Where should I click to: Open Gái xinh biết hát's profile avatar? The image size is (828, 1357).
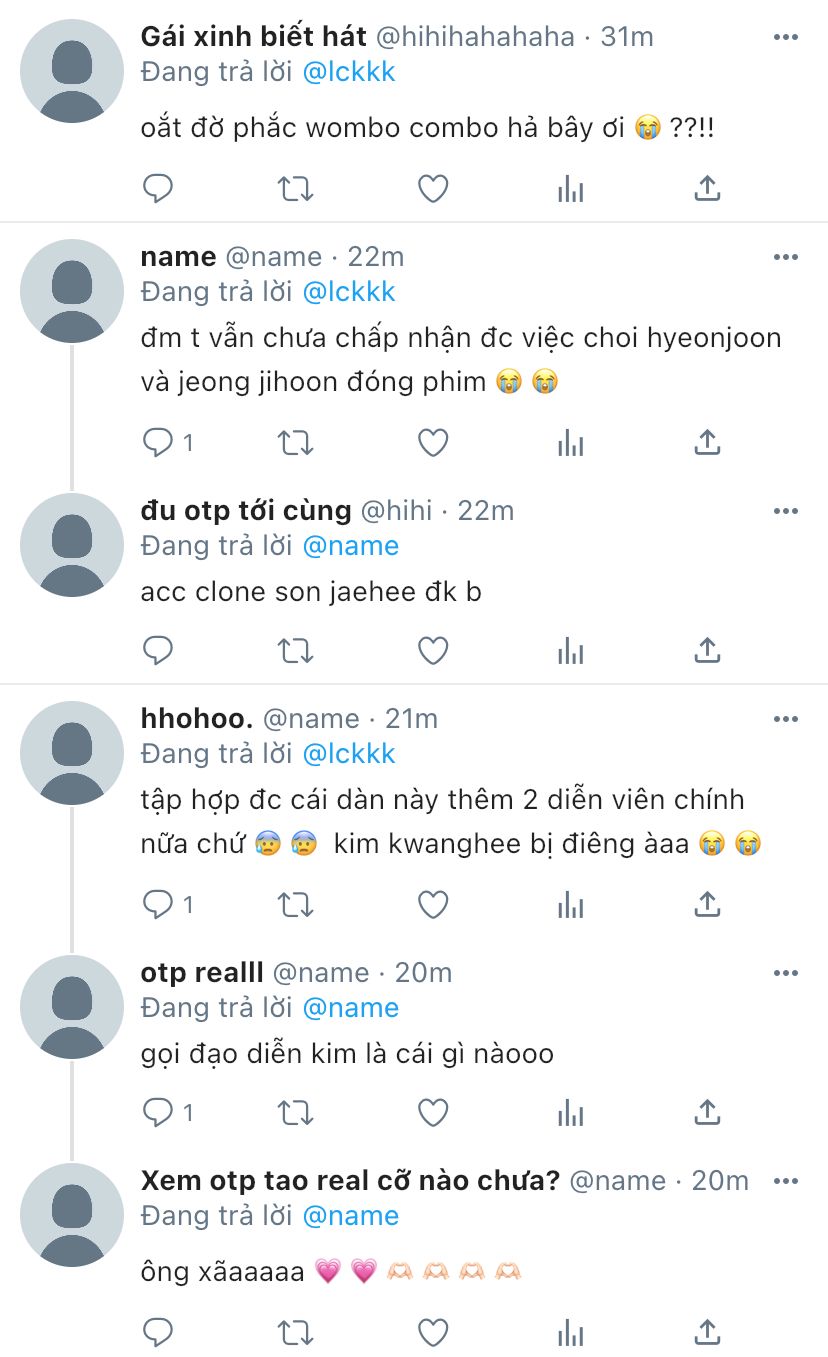pyautogui.click(x=72, y=71)
